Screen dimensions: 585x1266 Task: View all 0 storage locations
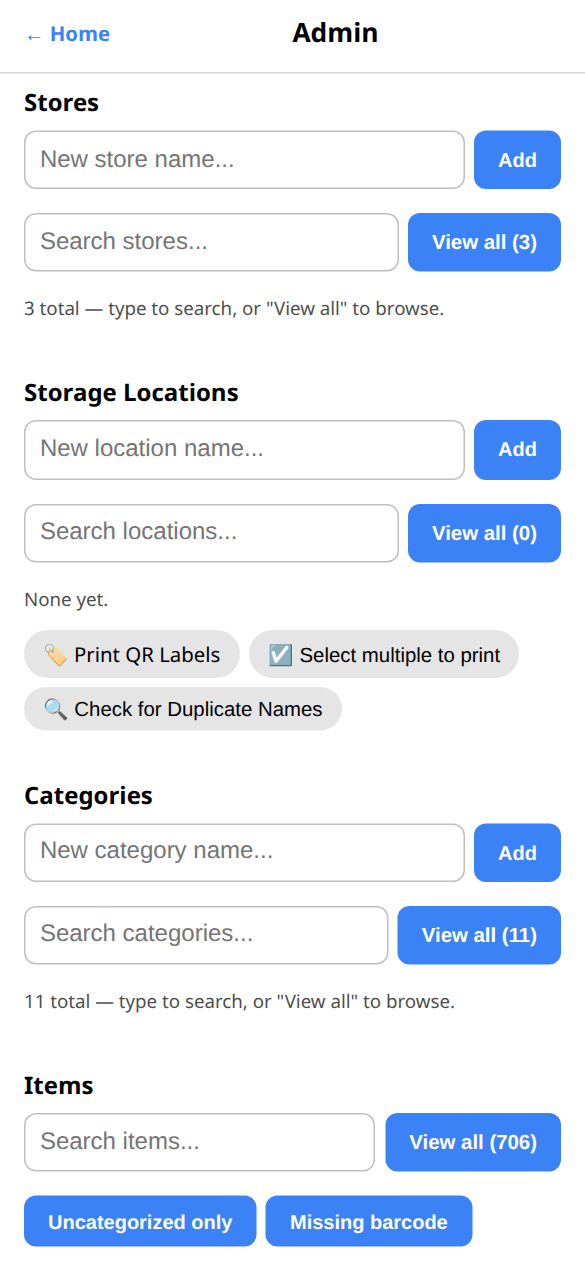point(484,533)
